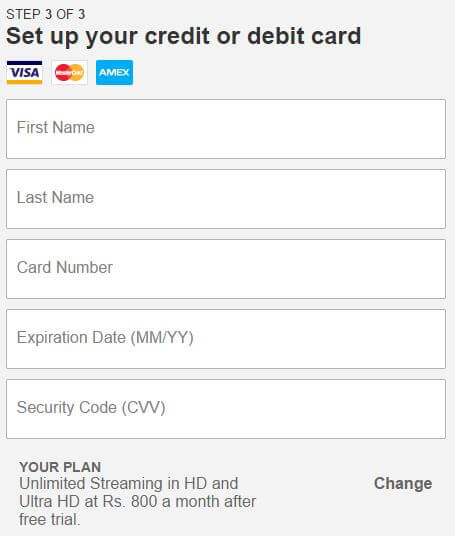Select the Last Name text box

226,199
